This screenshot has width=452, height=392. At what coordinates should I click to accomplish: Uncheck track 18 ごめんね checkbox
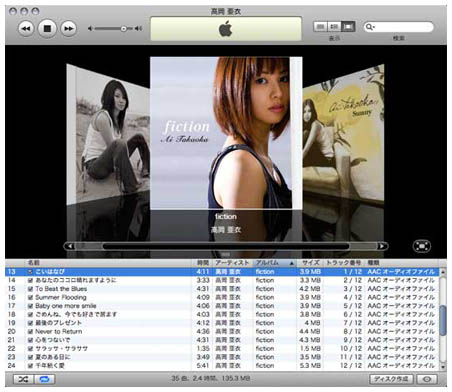tap(30, 314)
